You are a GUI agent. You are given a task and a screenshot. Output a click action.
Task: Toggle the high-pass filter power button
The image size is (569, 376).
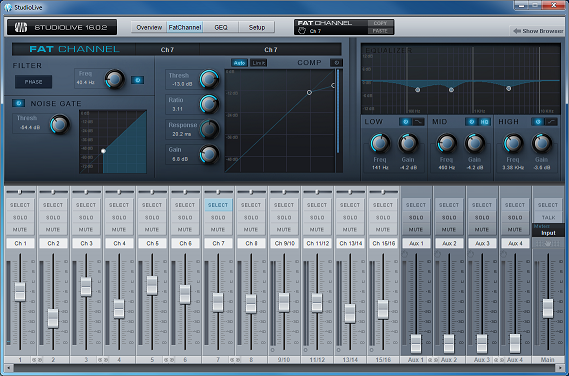pos(137,80)
